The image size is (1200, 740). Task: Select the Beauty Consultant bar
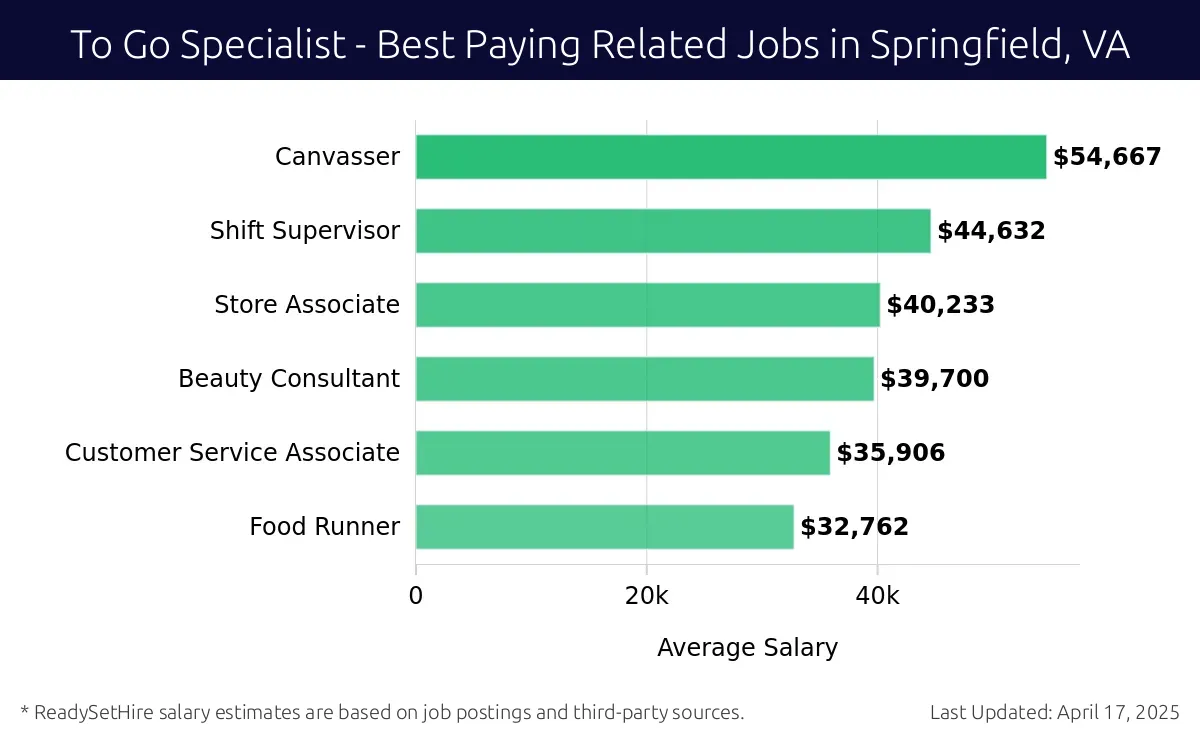pos(645,379)
